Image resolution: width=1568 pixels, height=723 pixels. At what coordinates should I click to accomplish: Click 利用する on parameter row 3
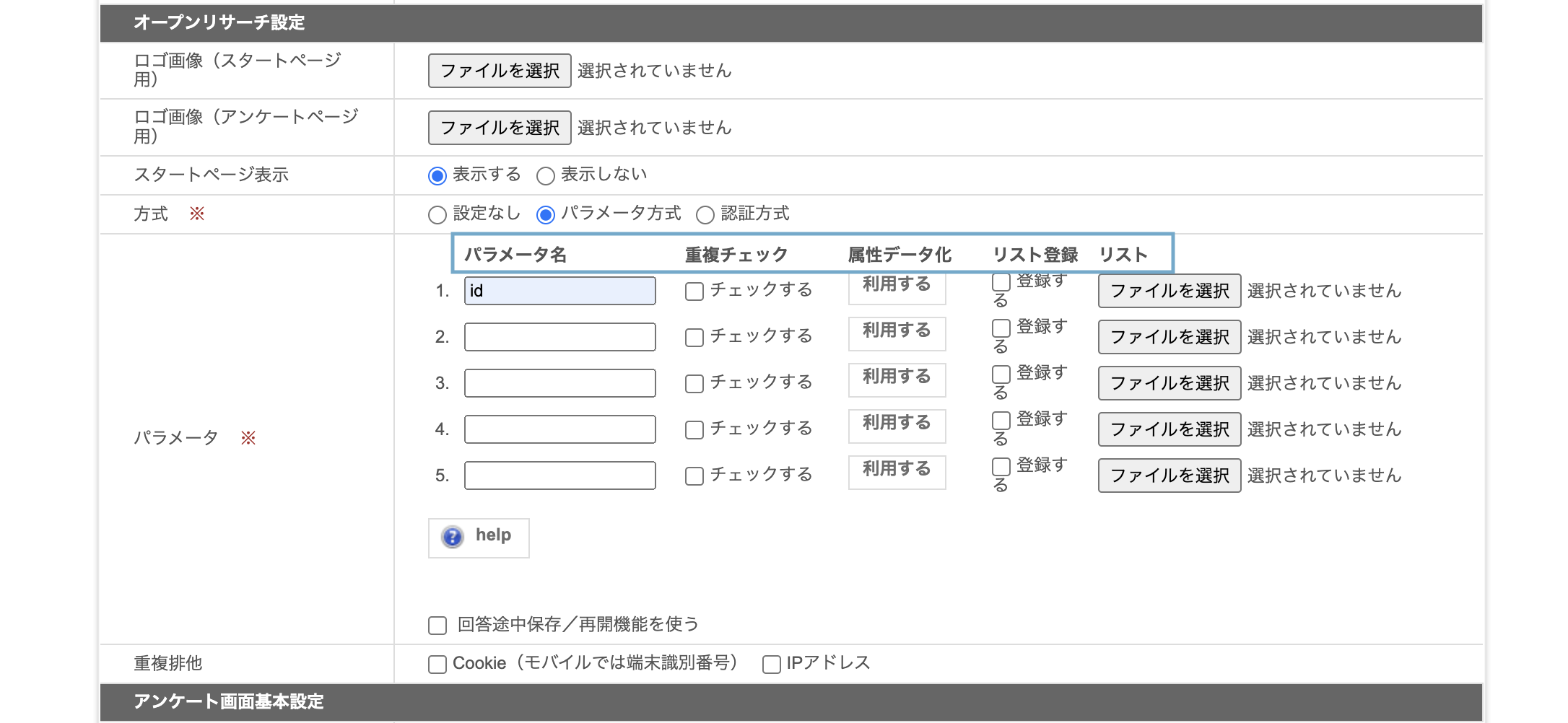coord(897,379)
